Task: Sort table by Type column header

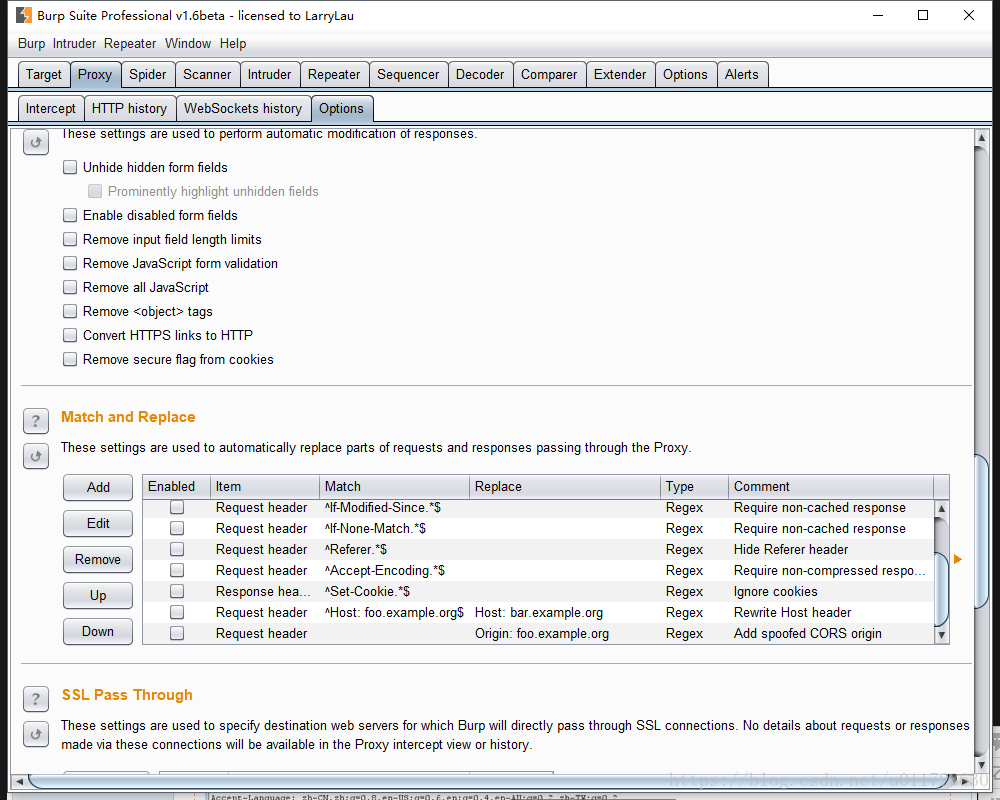Action: pos(695,486)
